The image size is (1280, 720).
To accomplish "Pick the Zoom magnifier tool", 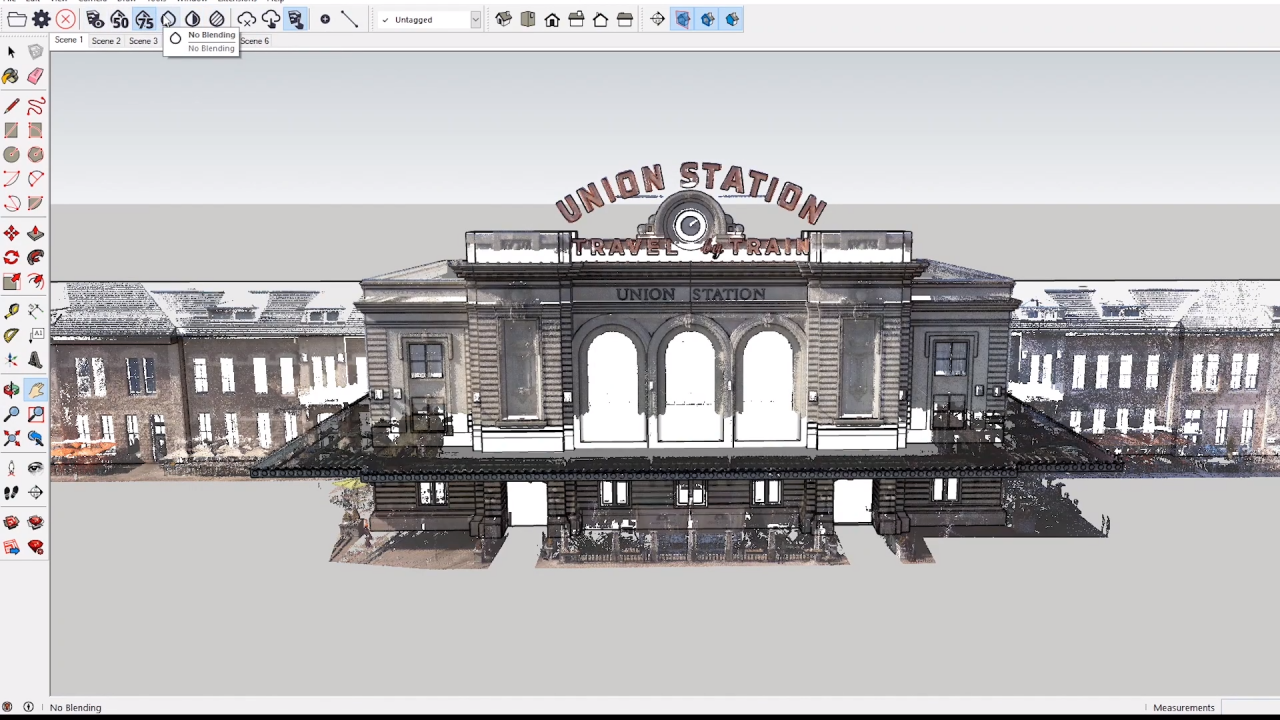I will pos(11,413).
